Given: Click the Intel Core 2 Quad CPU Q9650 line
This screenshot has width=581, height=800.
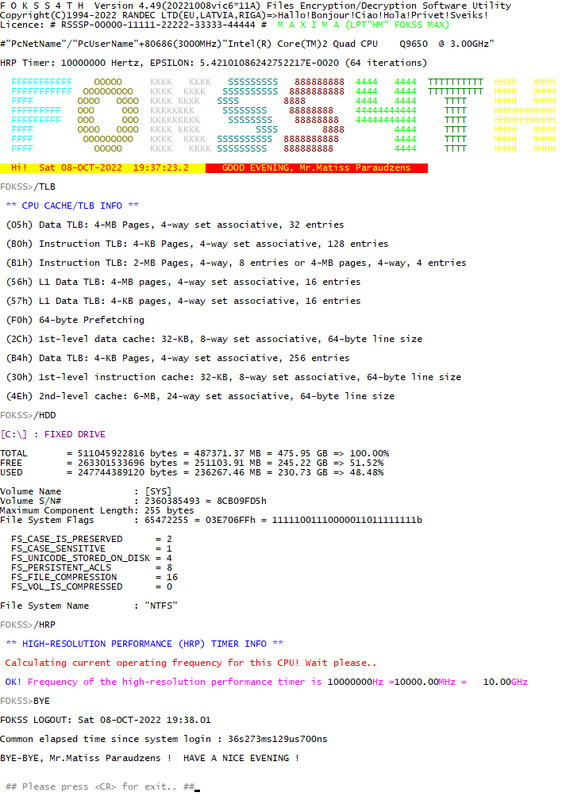Looking at the screenshot, I should click(x=247, y=44).
